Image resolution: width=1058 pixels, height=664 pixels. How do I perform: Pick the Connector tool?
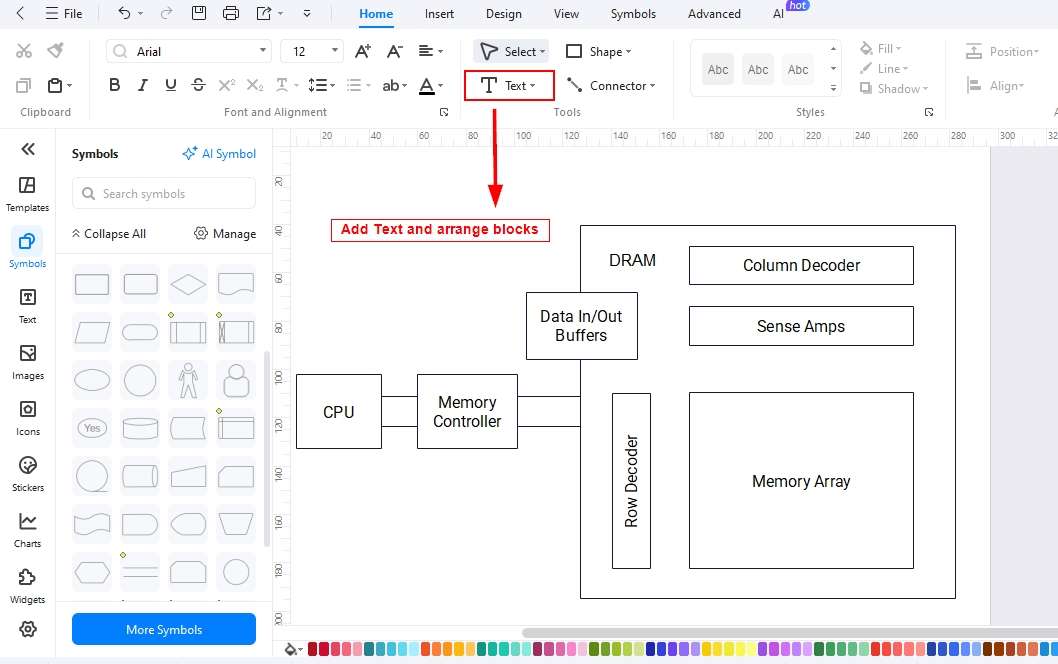pos(611,85)
